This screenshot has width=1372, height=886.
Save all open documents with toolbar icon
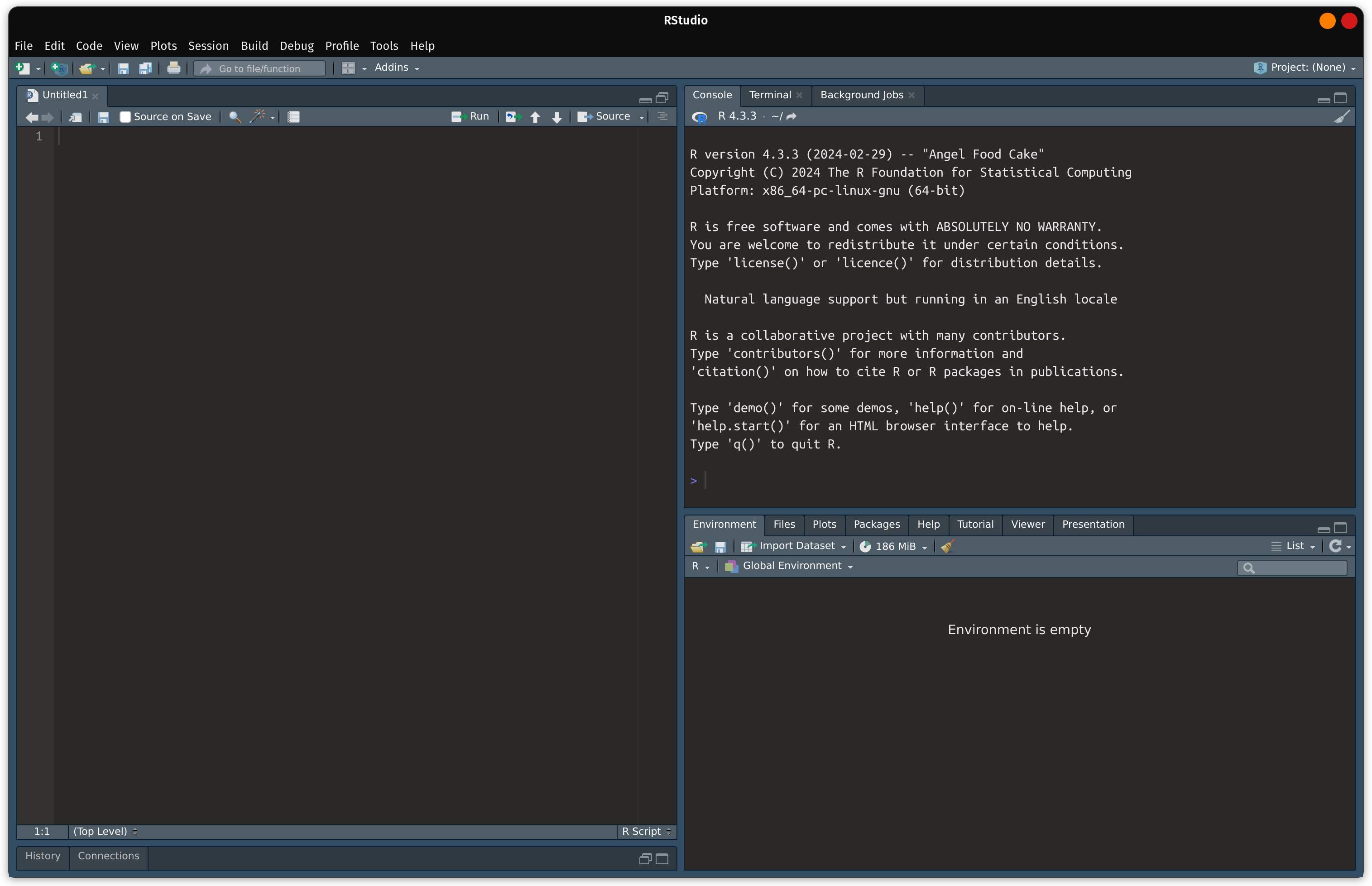pyautogui.click(x=145, y=68)
